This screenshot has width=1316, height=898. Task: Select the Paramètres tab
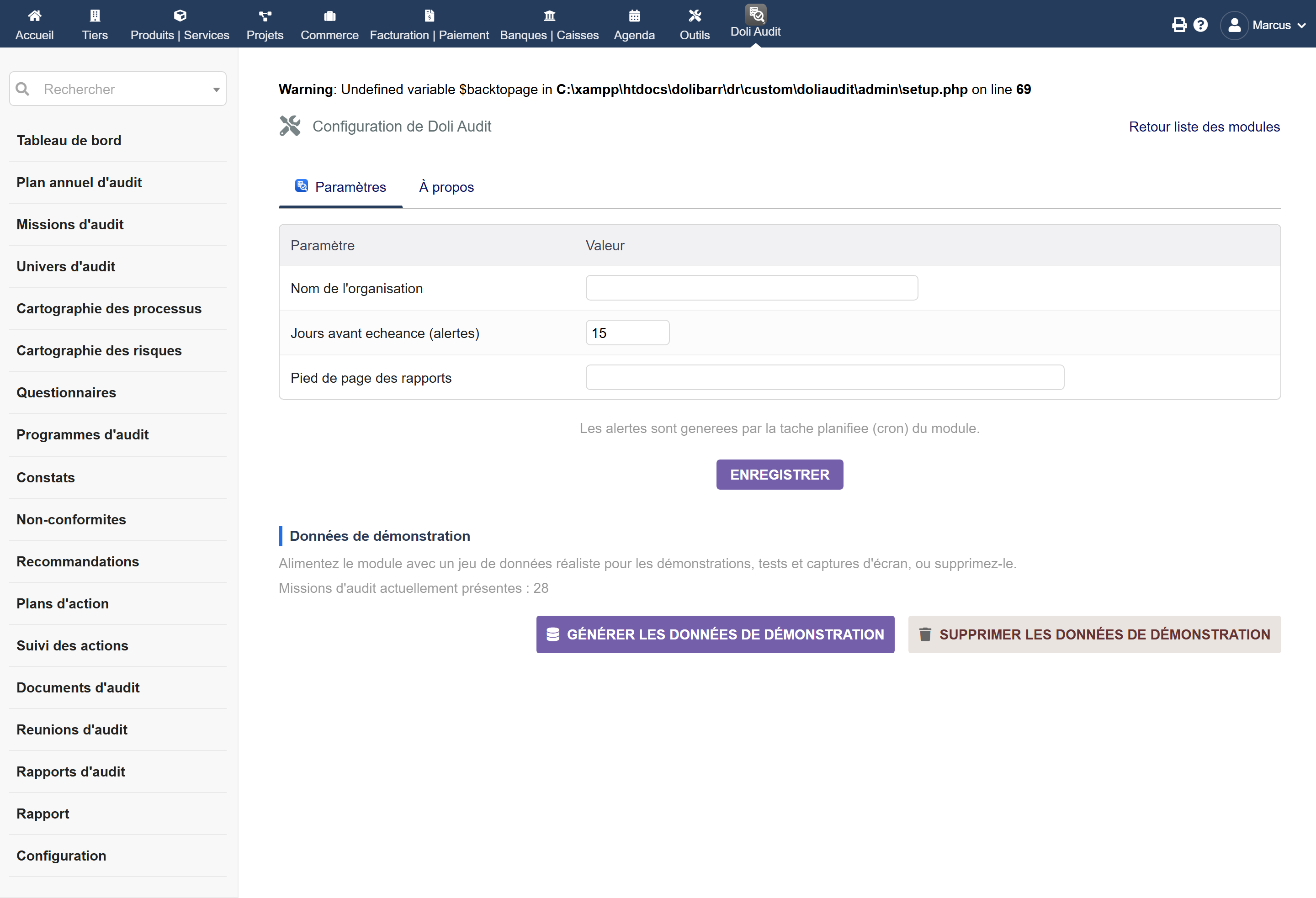(x=341, y=187)
